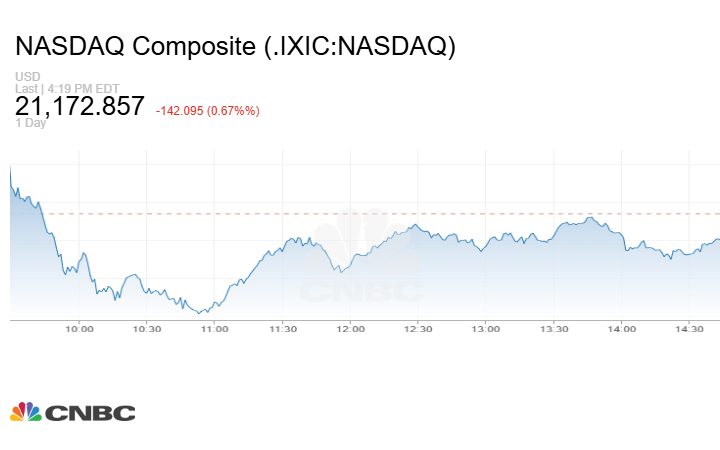The width and height of the screenshot is (720, 450).
Task: Click the 10:00 time axis label
Action: [x=79, y=329]
